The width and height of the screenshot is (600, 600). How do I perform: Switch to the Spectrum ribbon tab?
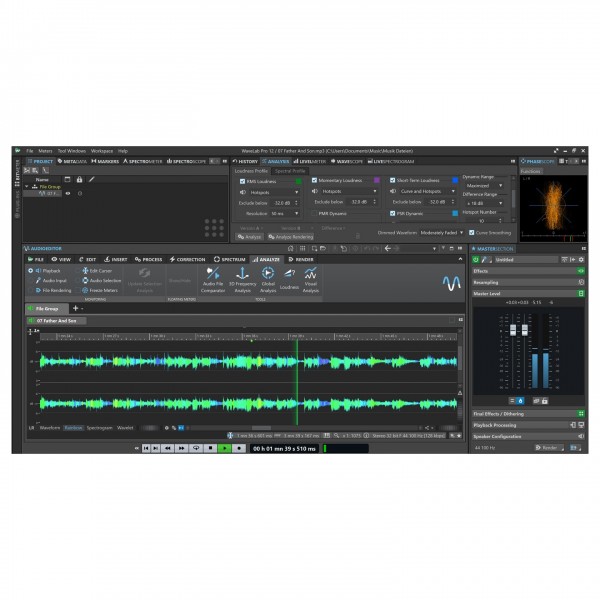(x=229, y=259)
